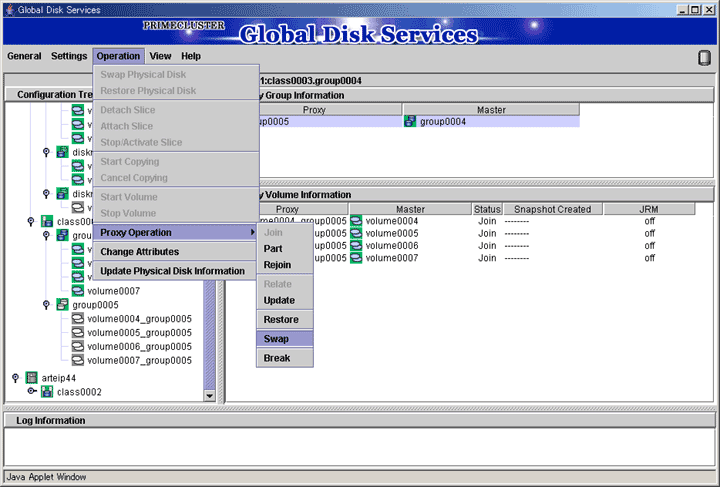
Task: Click the volume0006 master volume icon
Action: click(356, 246)
